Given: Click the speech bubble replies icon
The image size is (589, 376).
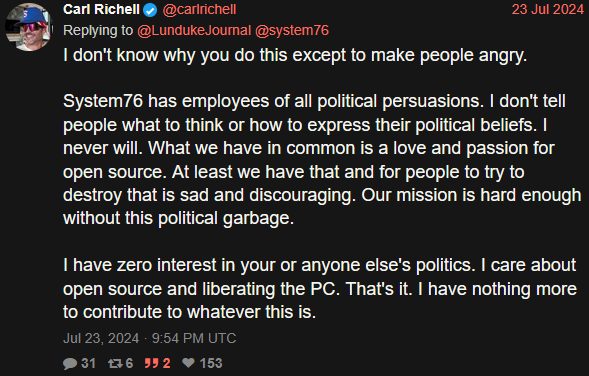Looking at the screenshot, I should [70, 363].
